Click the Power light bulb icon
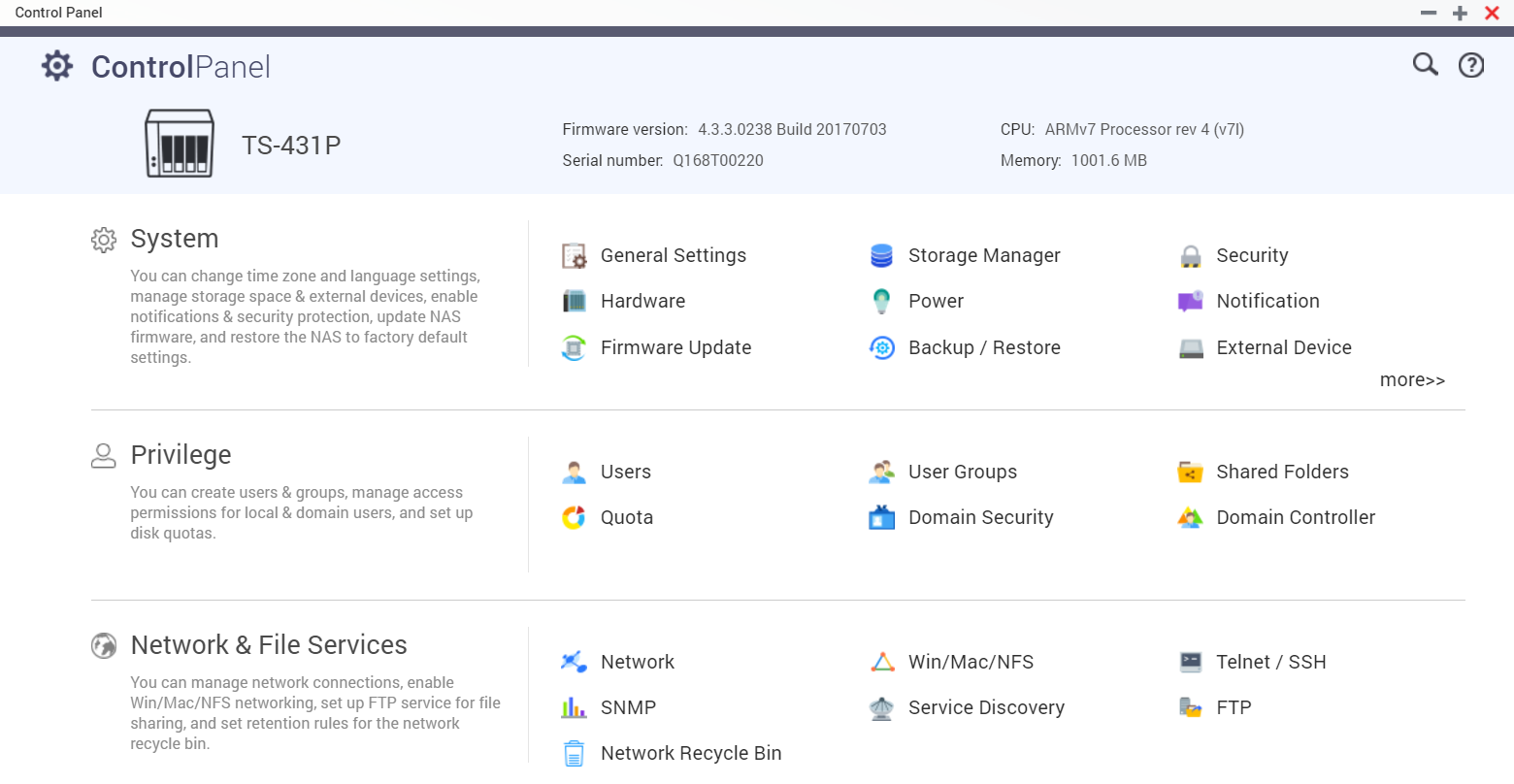Image resolution: width=1514 pixels, height=784 pixels. pyautogui.click(x=881, y=302)
